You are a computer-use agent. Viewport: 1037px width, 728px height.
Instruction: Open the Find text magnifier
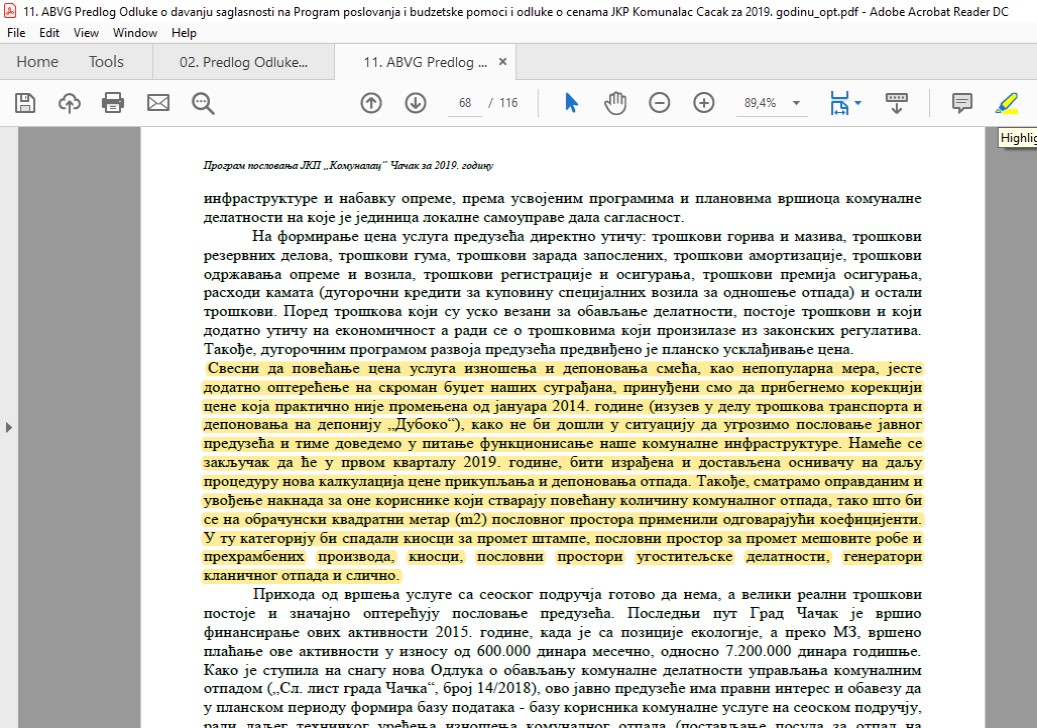(203, 103)
